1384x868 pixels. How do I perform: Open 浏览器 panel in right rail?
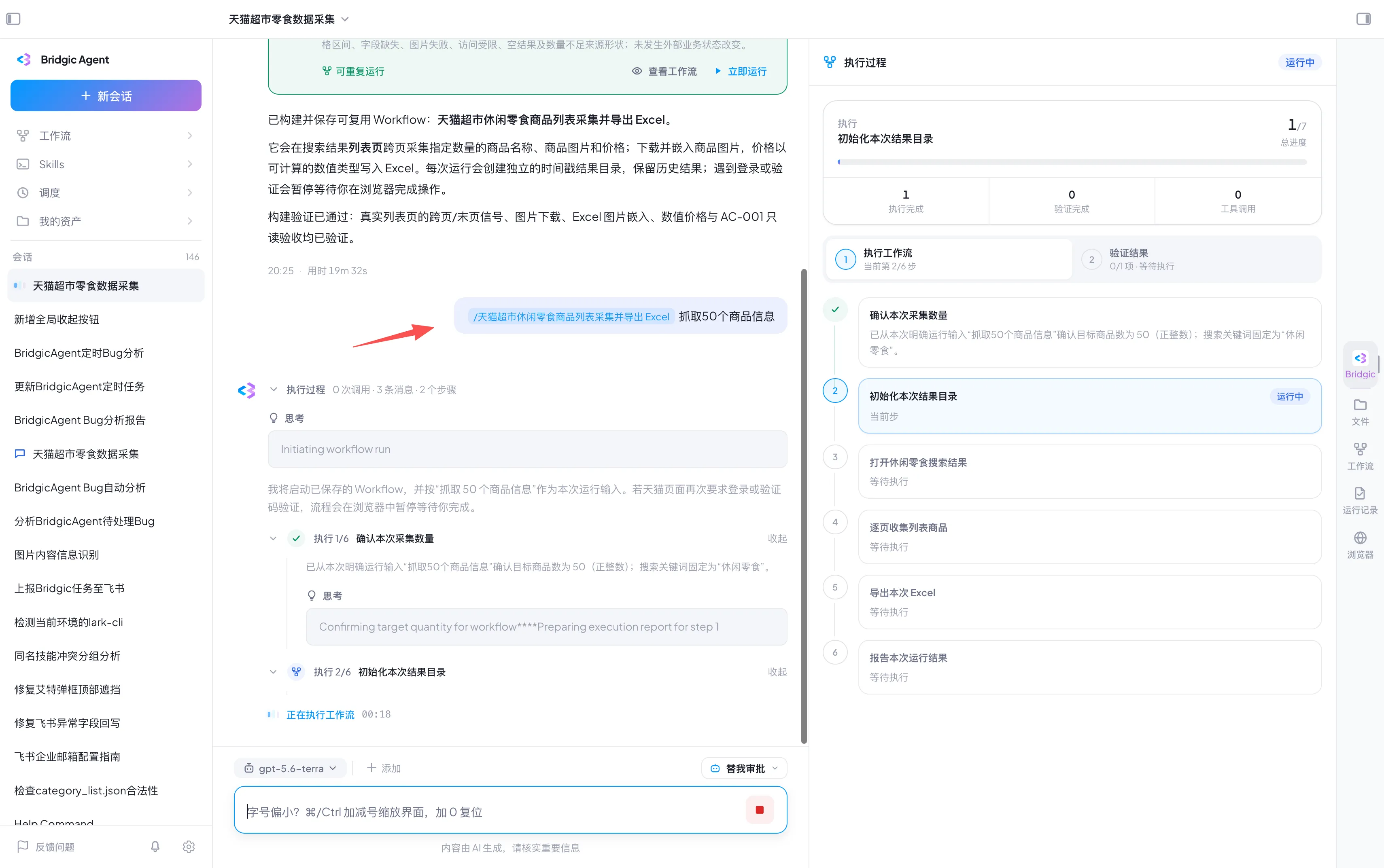click(x=1360, y=545)
